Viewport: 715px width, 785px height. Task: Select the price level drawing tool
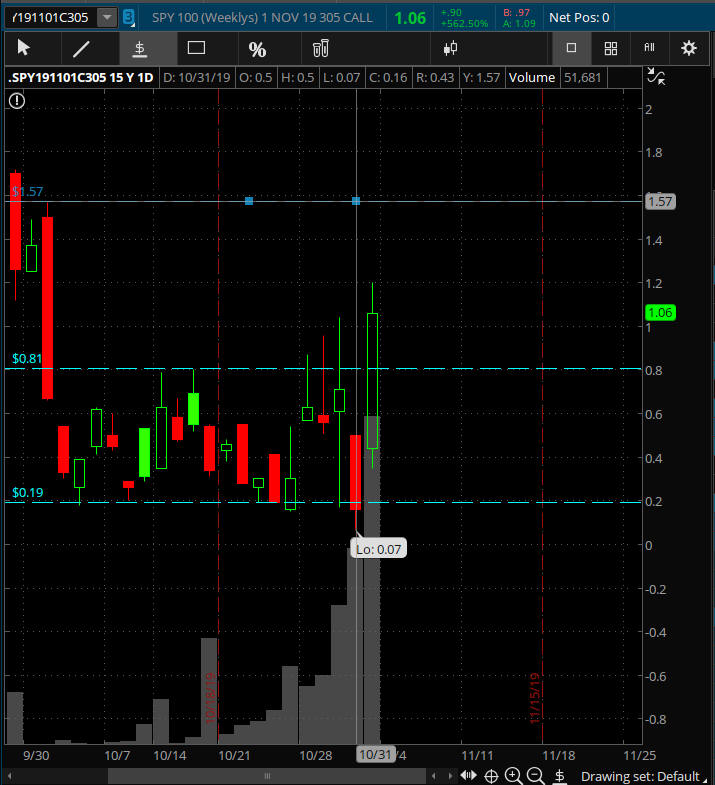[140, 49]
